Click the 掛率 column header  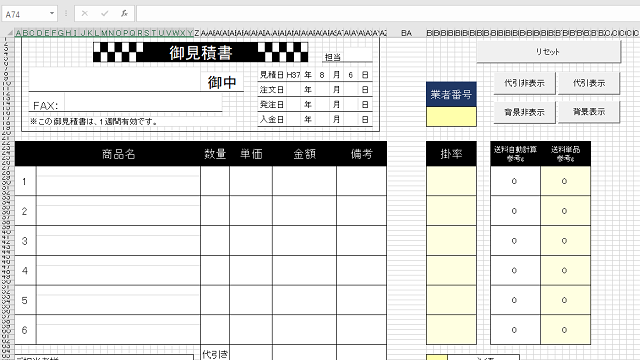451,154
